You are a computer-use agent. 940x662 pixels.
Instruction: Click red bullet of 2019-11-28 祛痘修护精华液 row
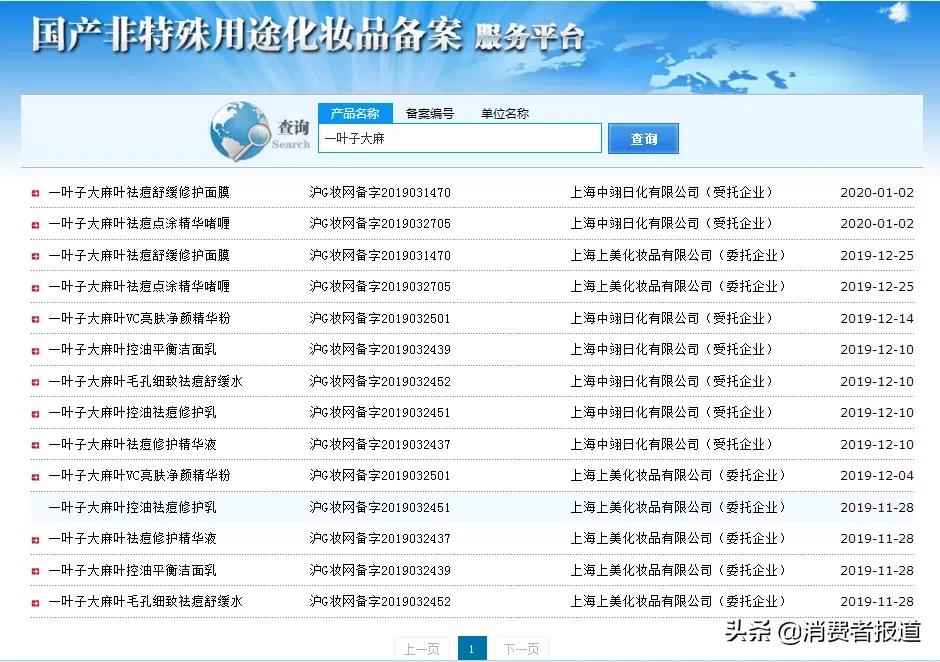coord(35,540)
